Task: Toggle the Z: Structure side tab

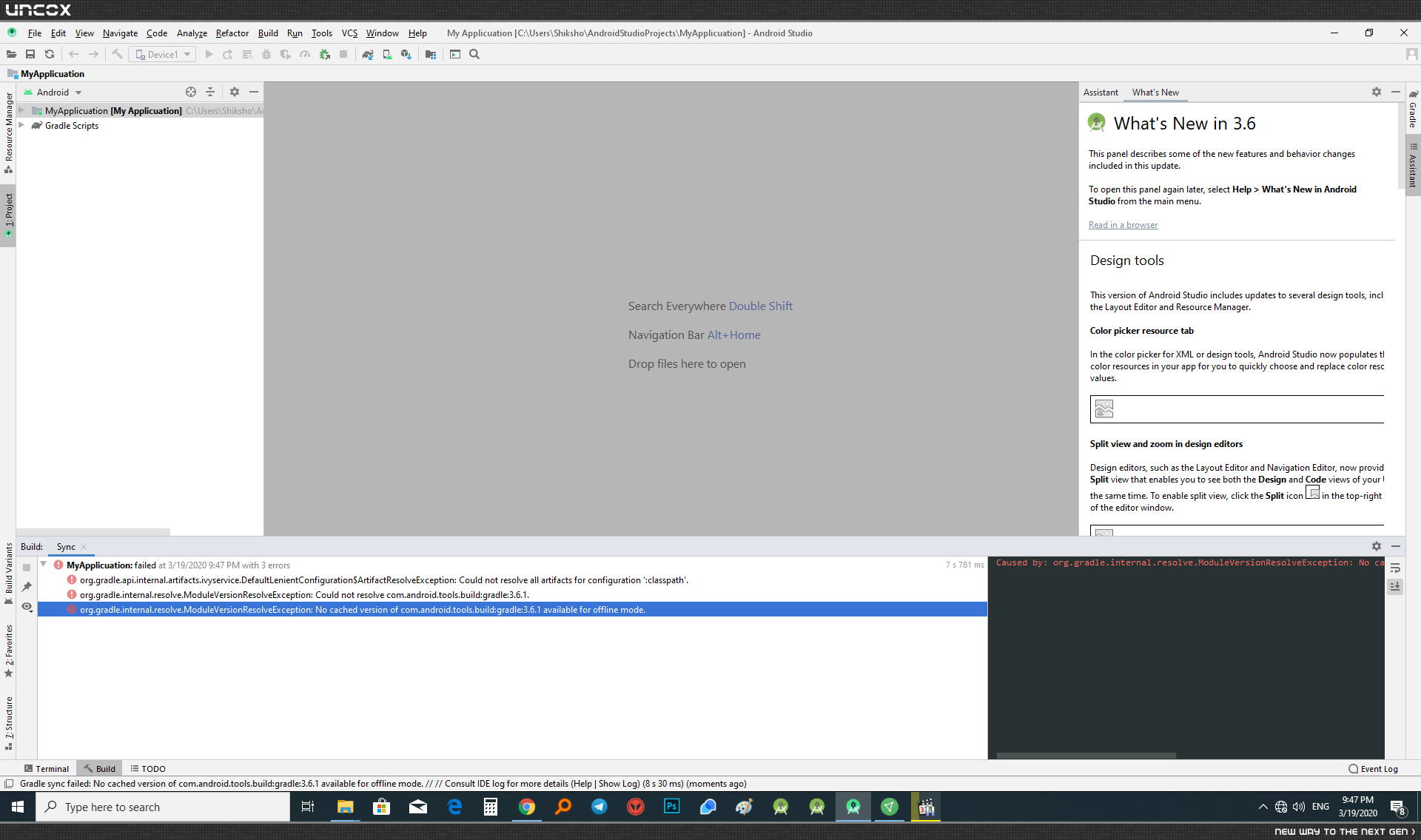Action: click(x=8, y=722)
